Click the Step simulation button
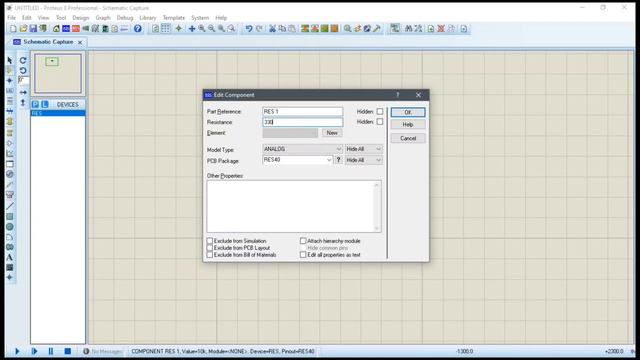640x360 pixels. (x=34, y=351)
